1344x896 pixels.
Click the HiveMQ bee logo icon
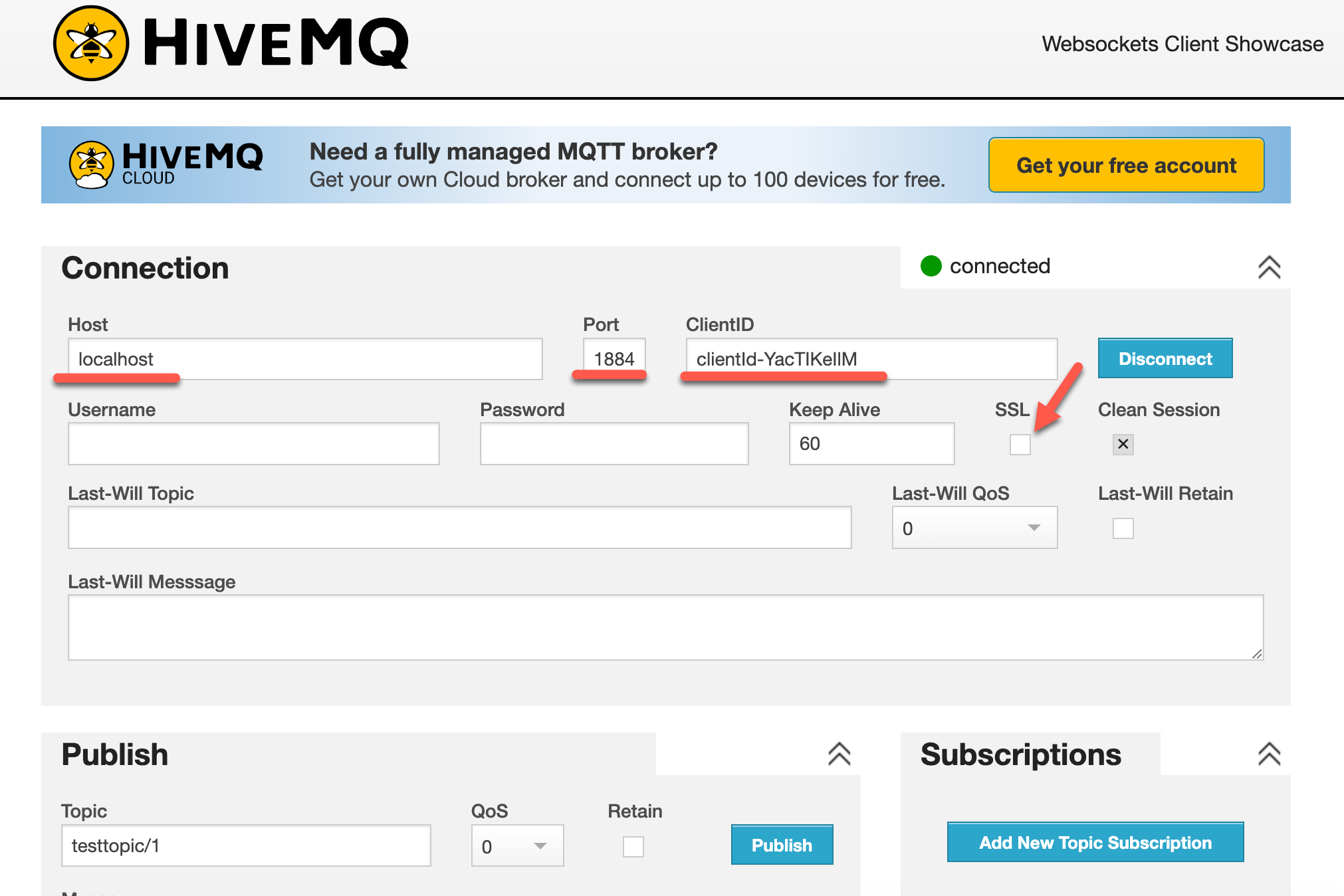(91, 44)
